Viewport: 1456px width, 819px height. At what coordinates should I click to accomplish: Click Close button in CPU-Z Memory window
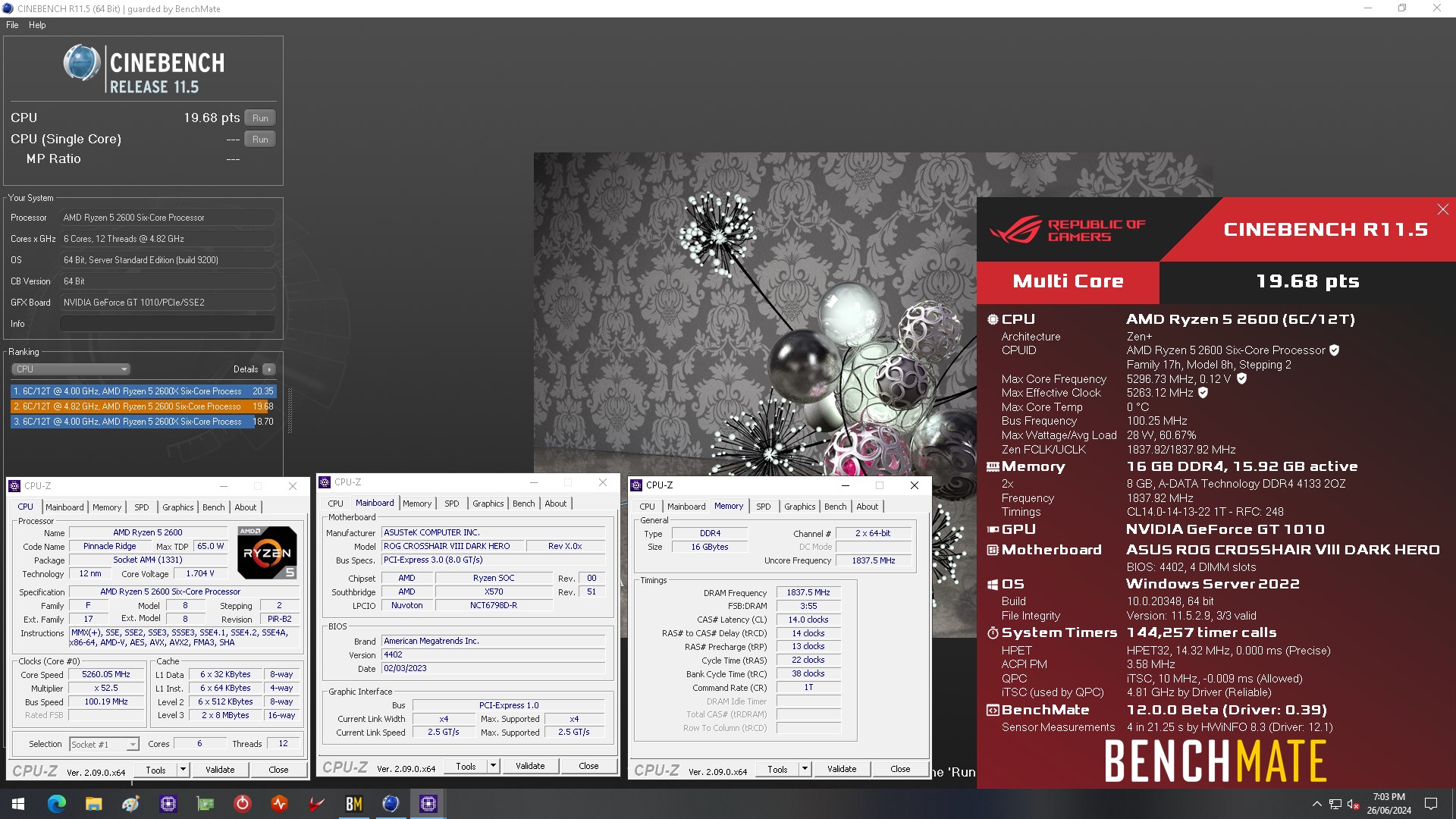(x=900, y=769)
